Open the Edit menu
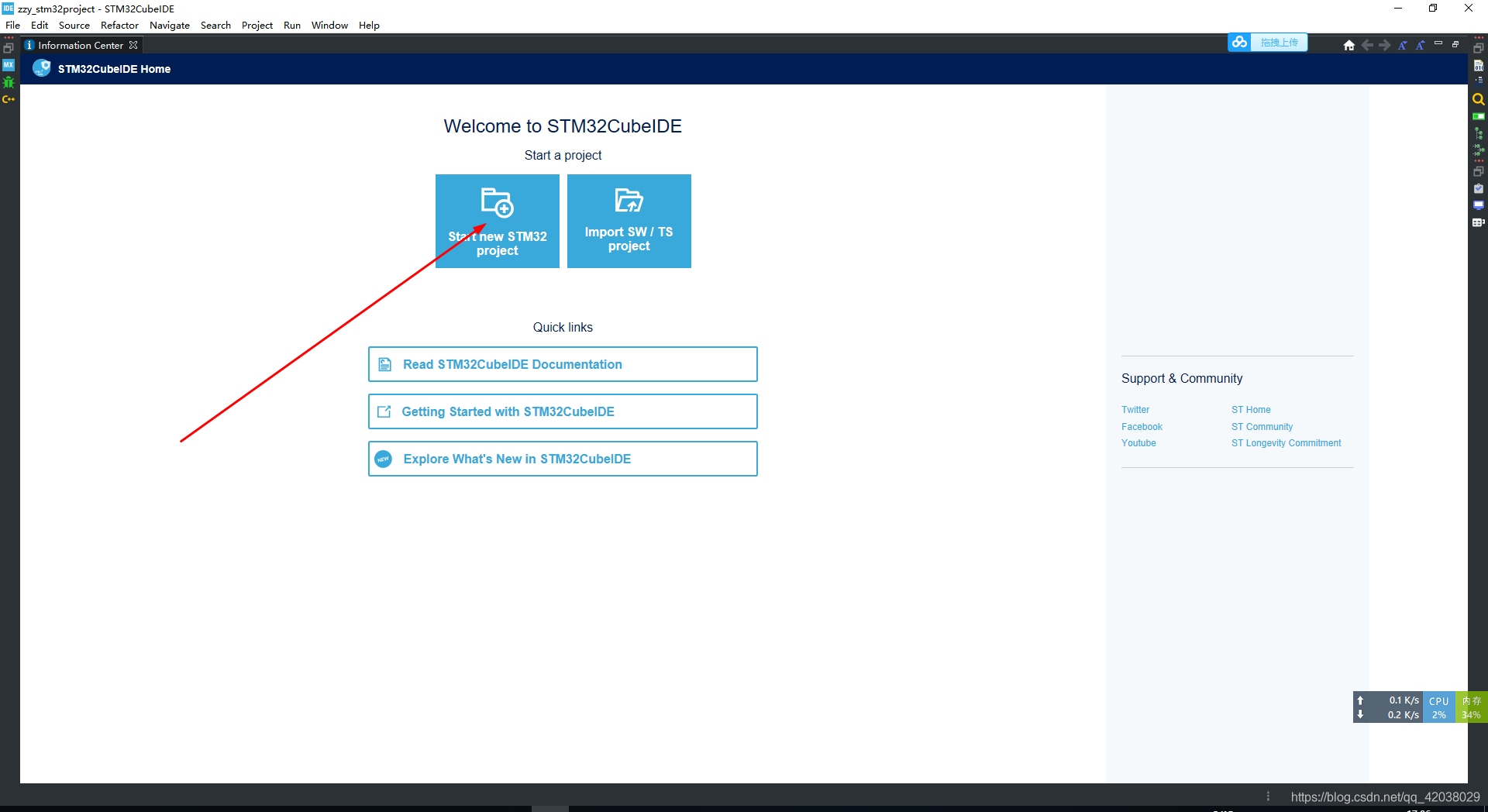Screen dimensions: 1488x812 pos(40,25)
